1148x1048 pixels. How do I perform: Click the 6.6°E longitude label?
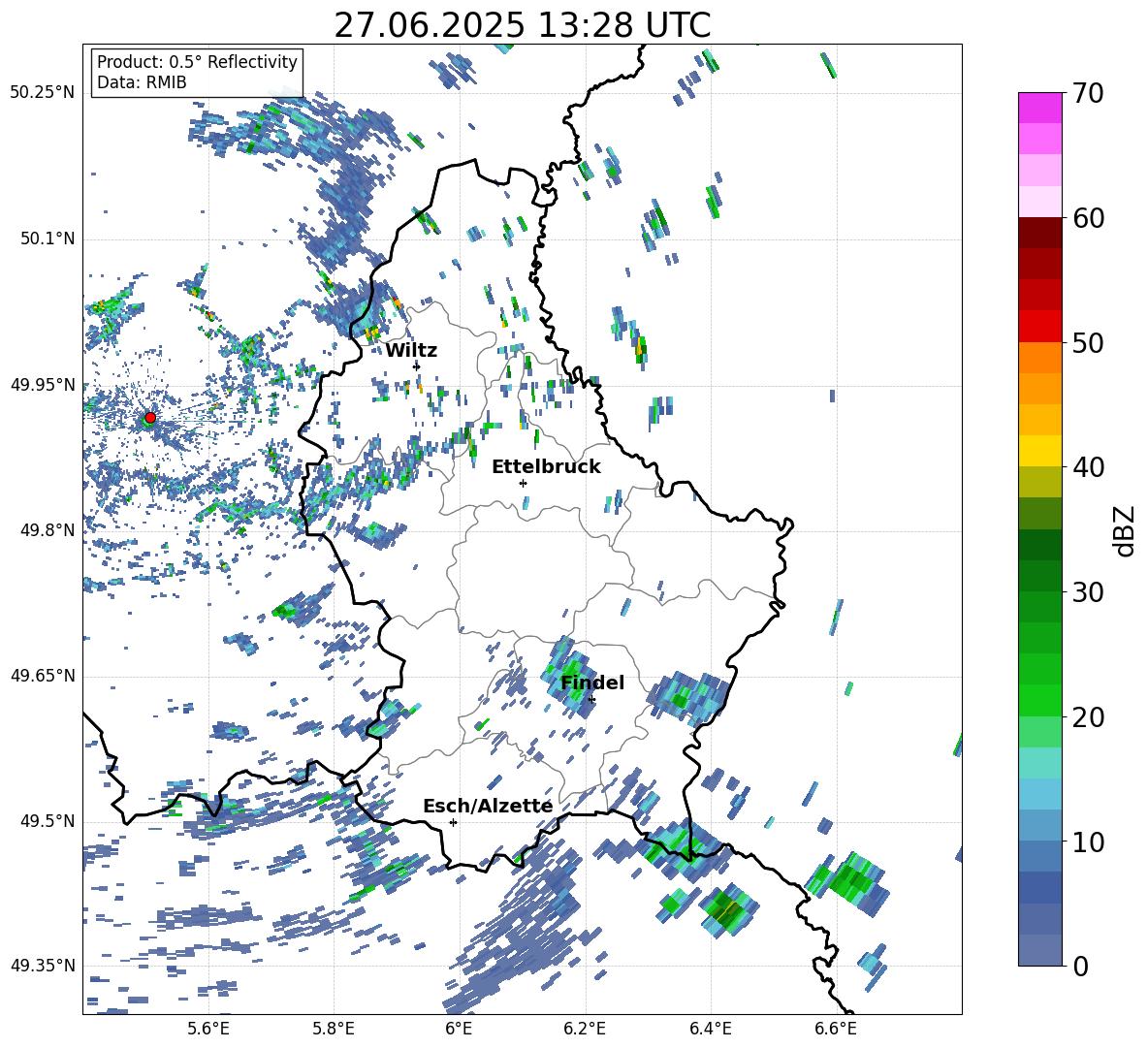(836, 1029)
